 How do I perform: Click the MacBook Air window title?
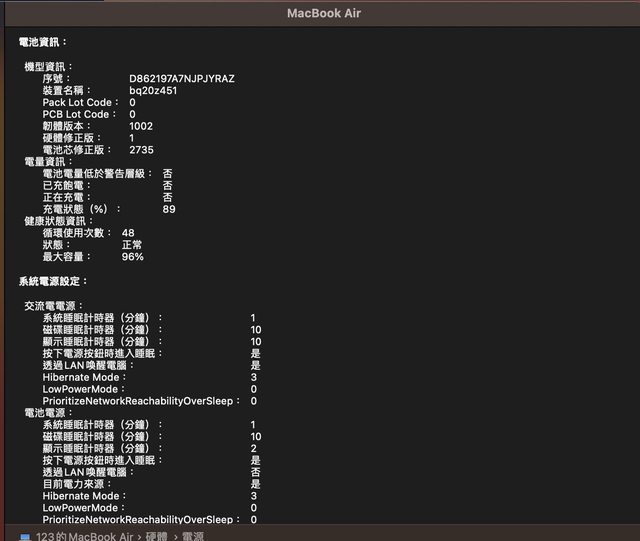pyautogui.click(x=323, y=13)
